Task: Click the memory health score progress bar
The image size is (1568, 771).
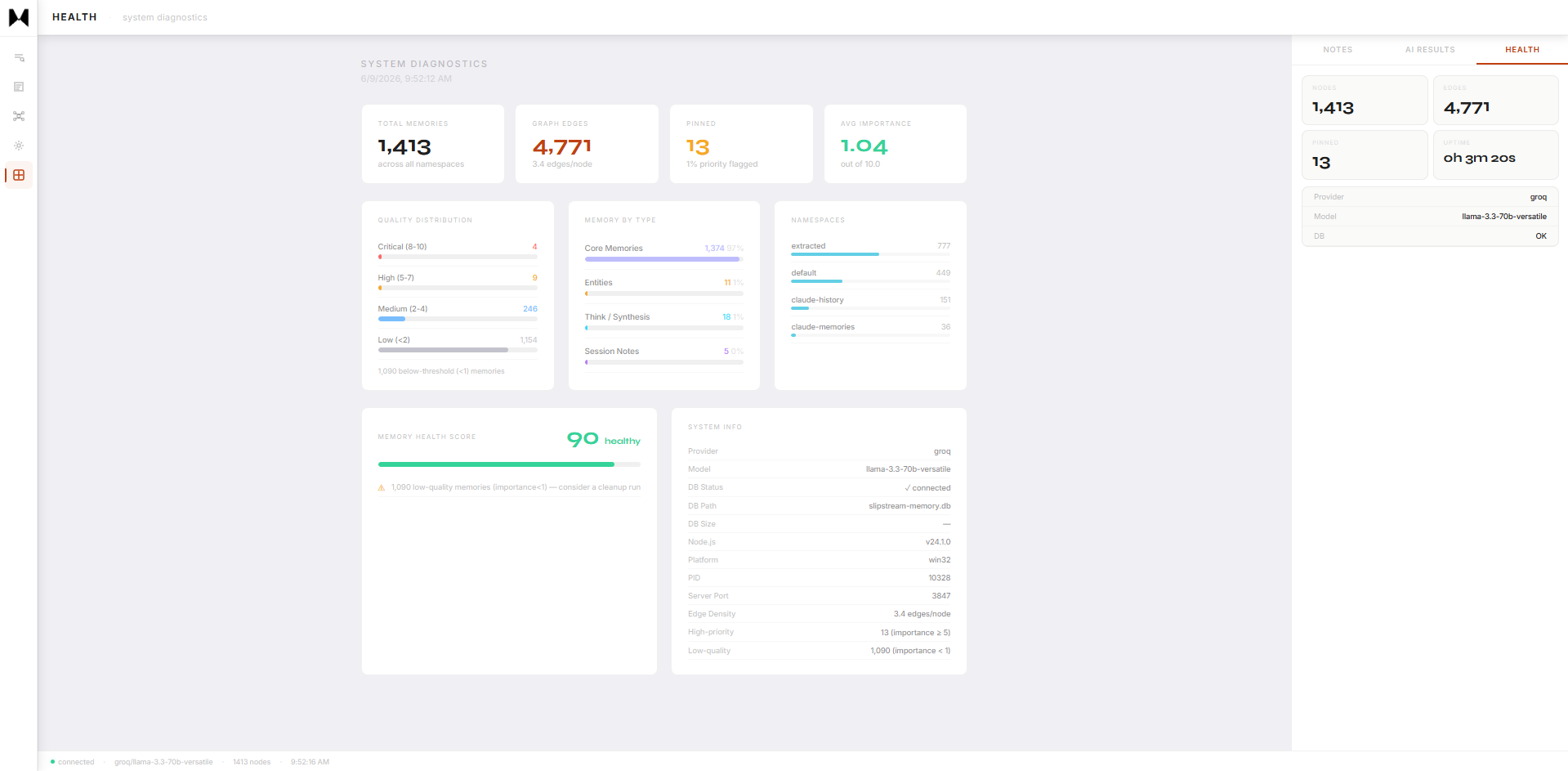Action: pyautogui.click(x=509, y=464)
